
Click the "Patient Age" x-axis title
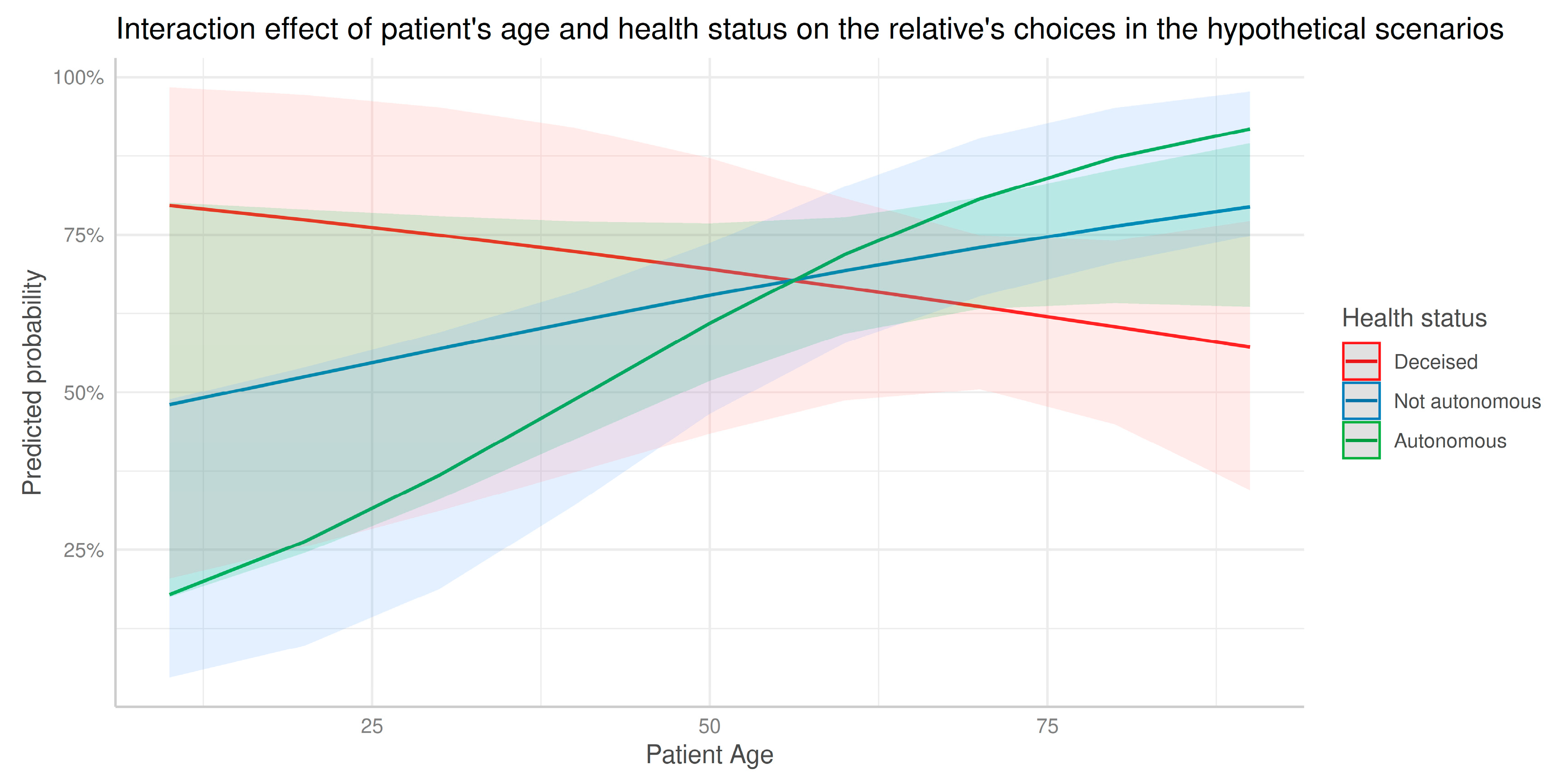709,754
